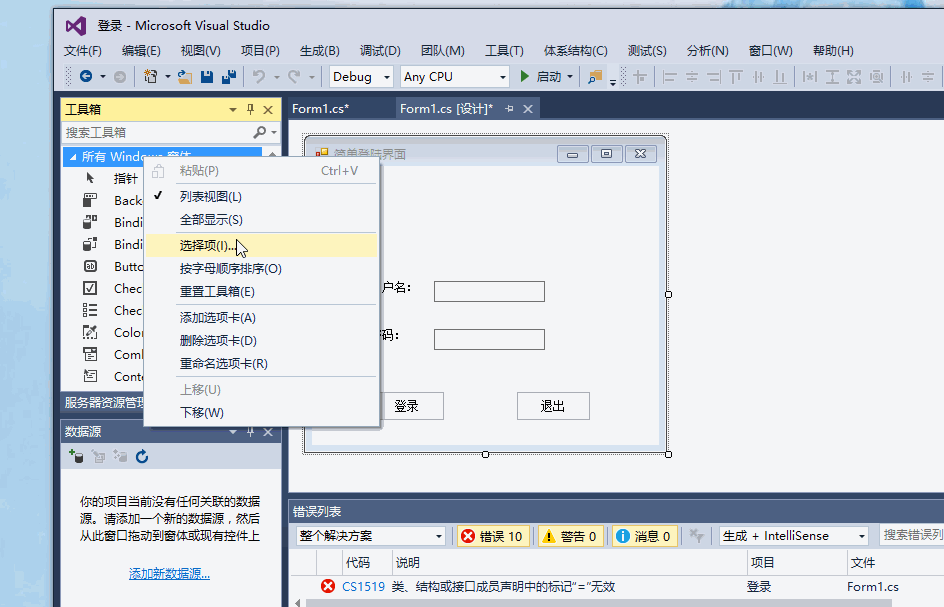Click the Save All icon
This screenshot has width=944, height=607.
tap(229, 76)
